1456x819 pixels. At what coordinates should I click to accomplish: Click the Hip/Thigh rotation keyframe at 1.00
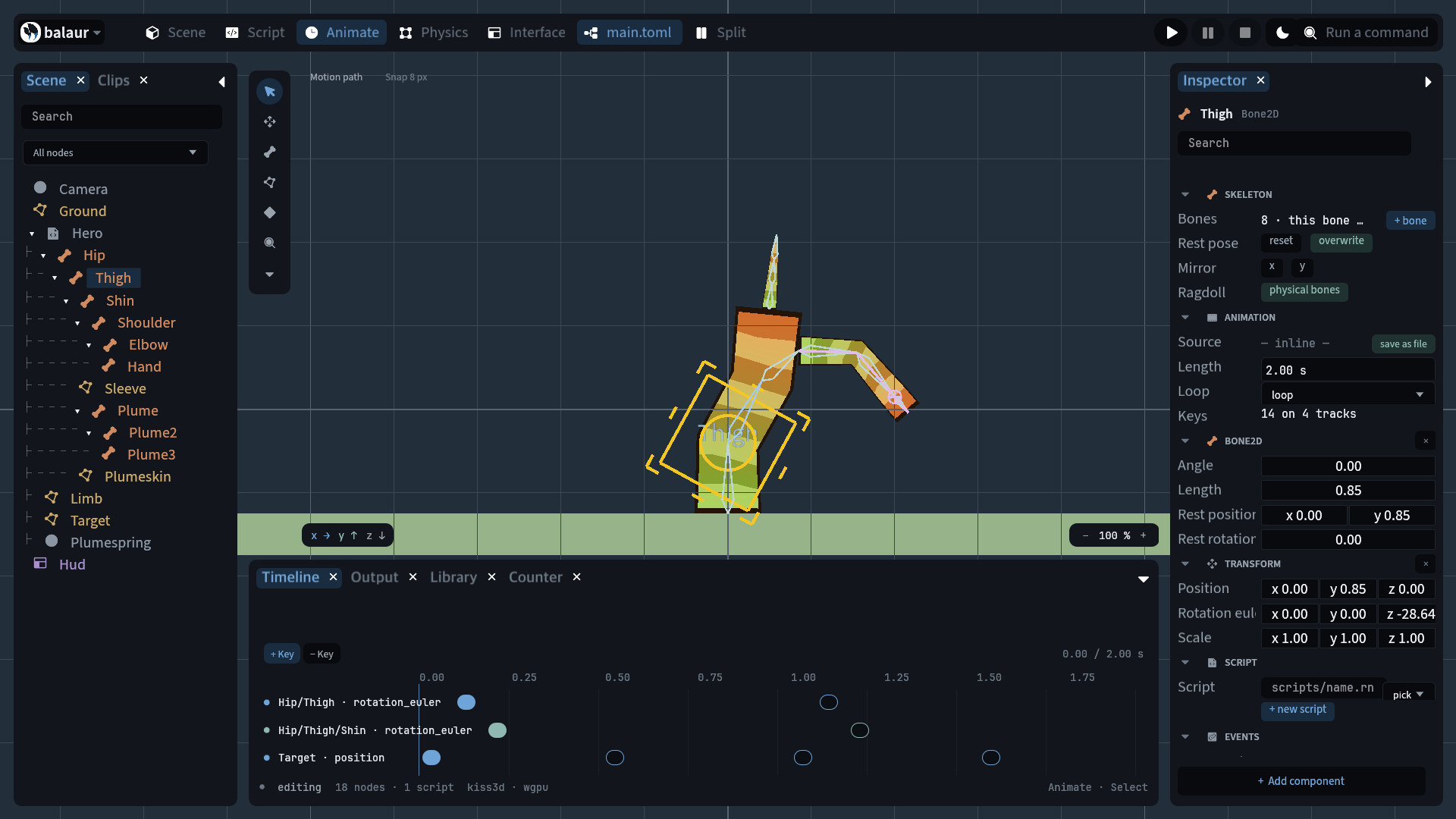[829, 703]
